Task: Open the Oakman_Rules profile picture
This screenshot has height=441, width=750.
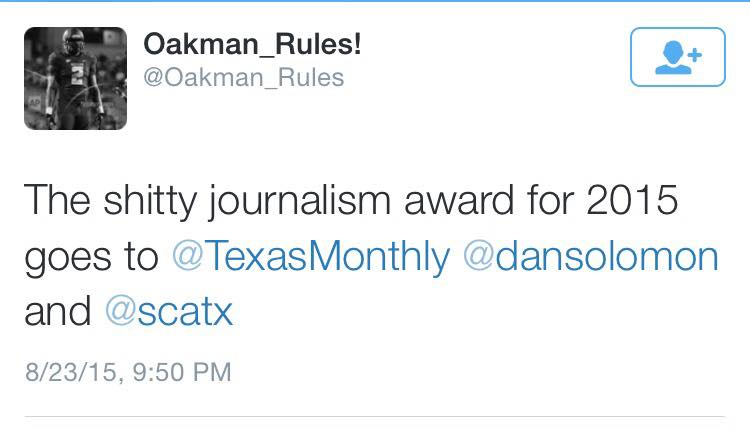Action: 75,79
